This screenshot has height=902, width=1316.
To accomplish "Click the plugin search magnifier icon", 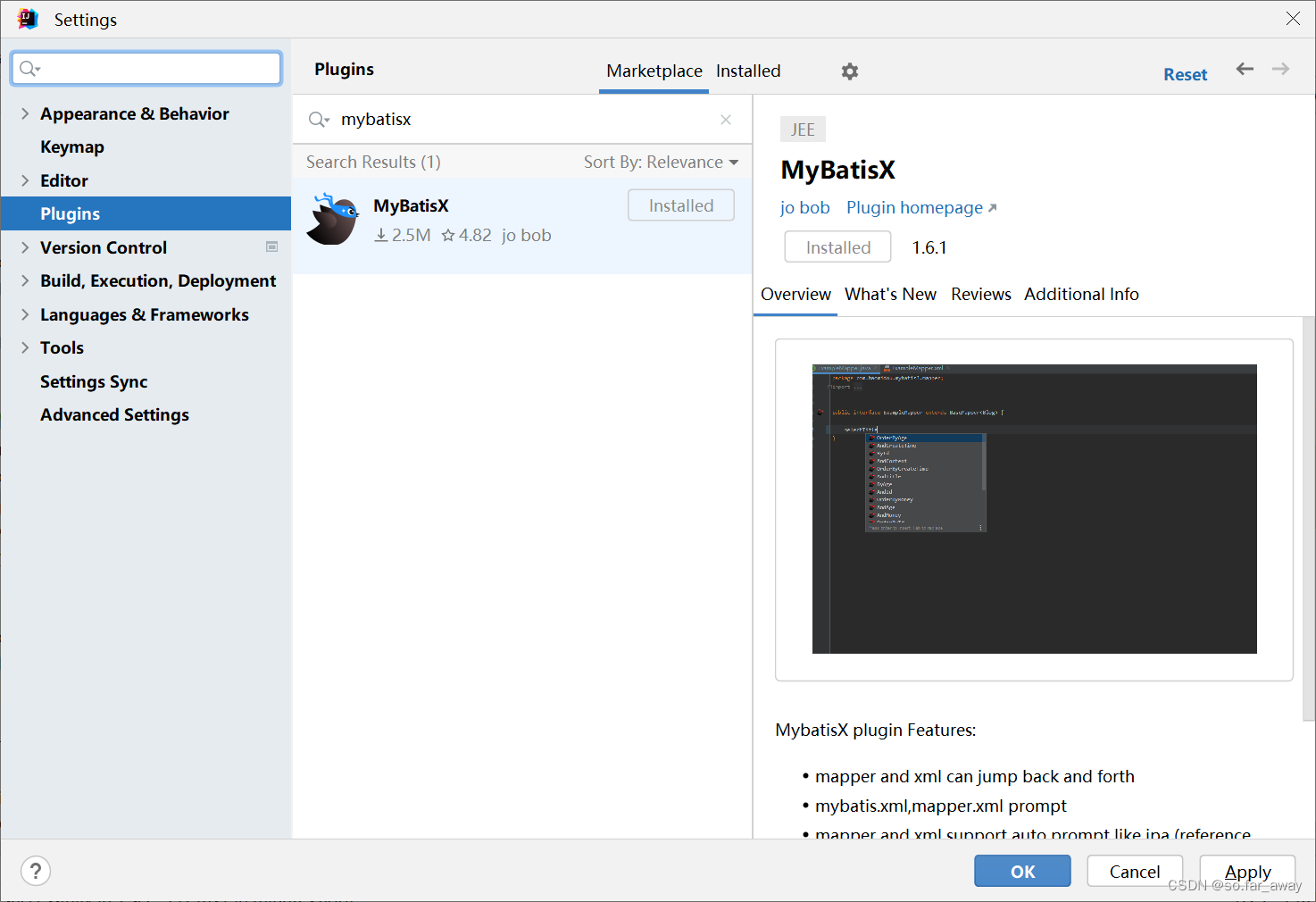I will (x=319, y=120).
